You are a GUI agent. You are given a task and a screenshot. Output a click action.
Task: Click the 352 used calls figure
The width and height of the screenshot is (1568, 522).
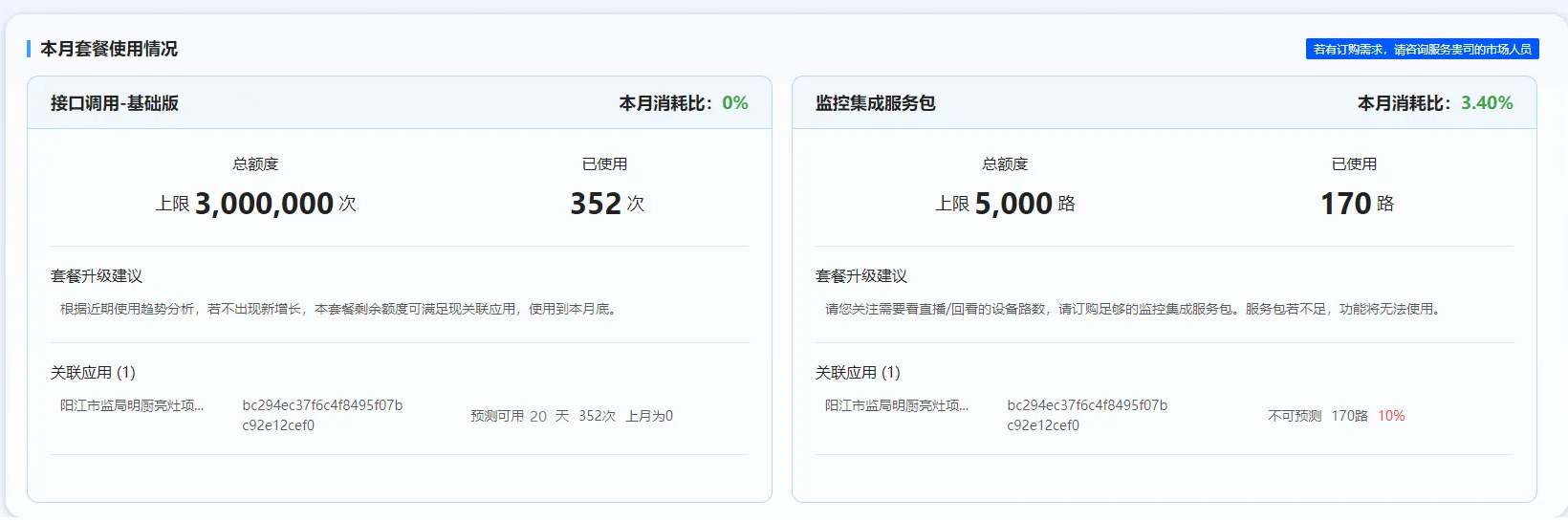click(596, 204)
